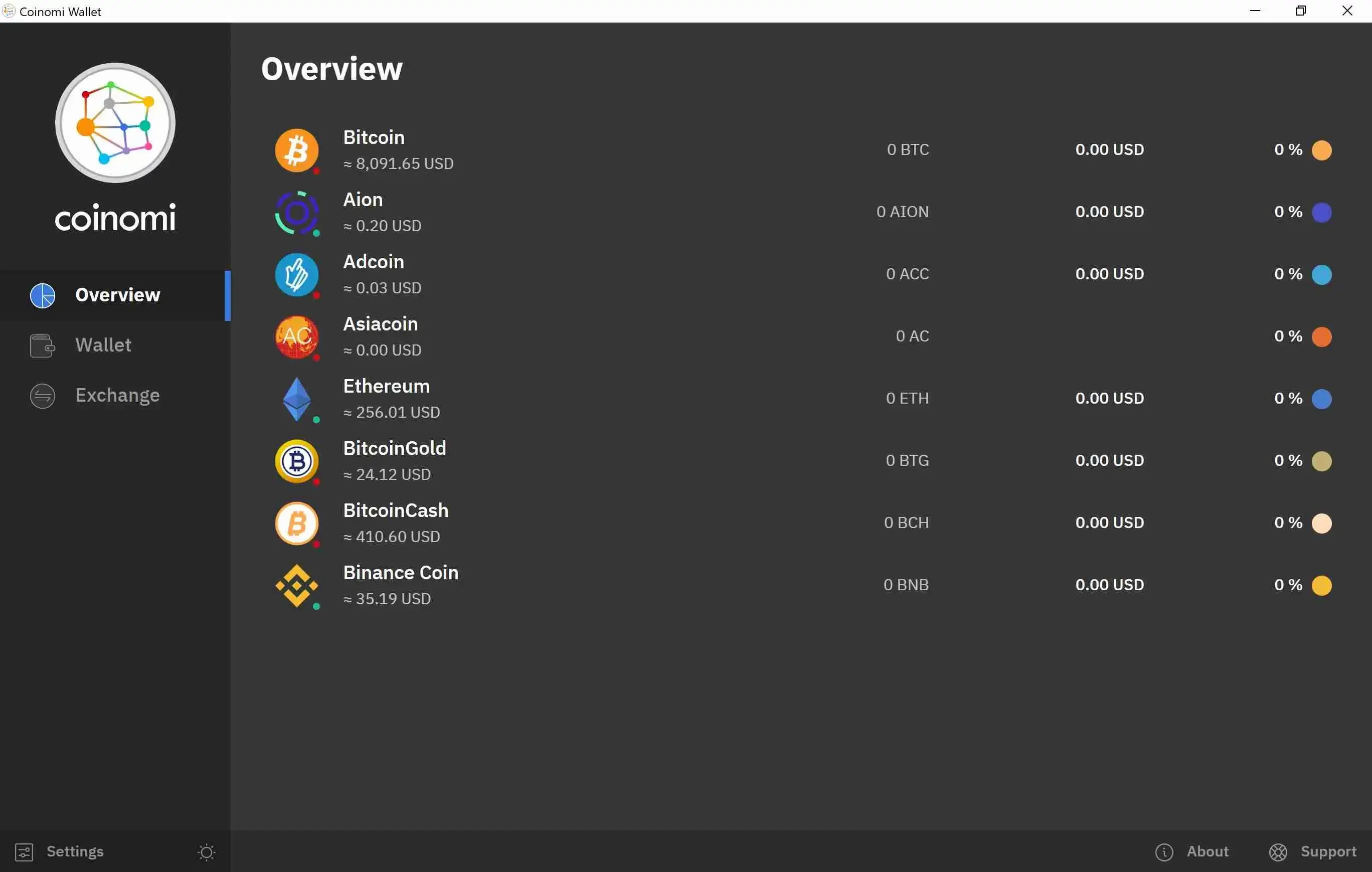Open the Exchange section
Viewport: 1372px width, 872px height.
point(115,395)
